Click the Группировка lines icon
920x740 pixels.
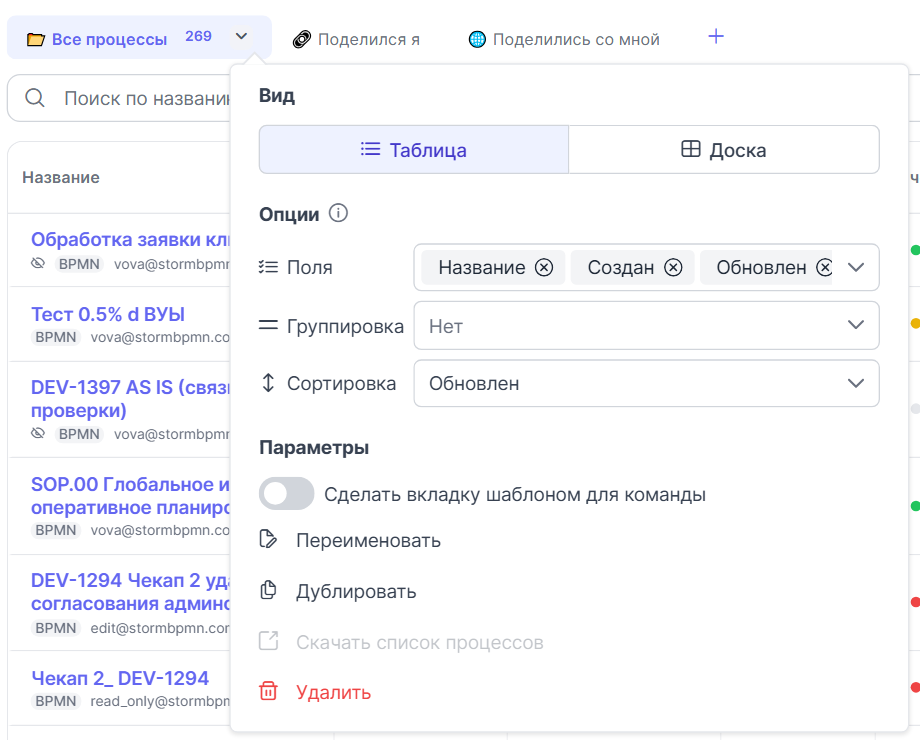pyautogui.click(x=268, y=325)
